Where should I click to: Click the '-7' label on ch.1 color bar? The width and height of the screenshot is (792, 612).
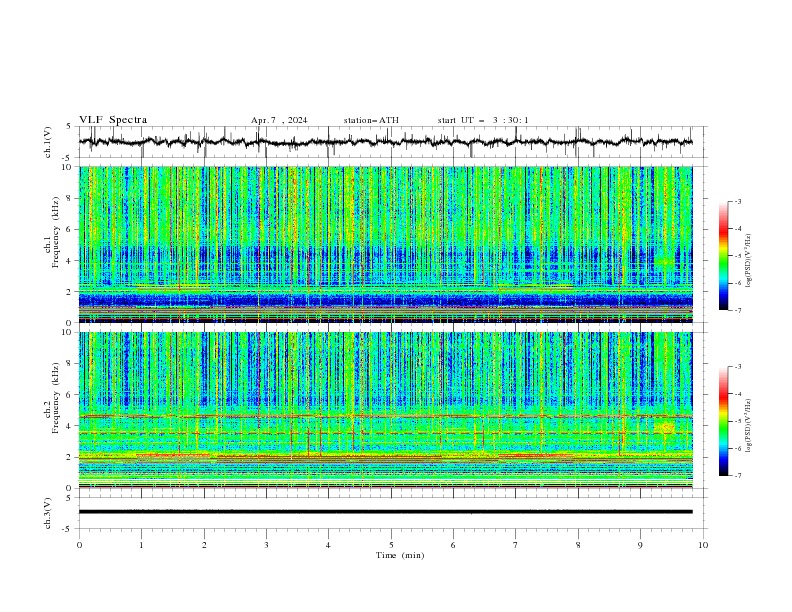pos(737,310)
